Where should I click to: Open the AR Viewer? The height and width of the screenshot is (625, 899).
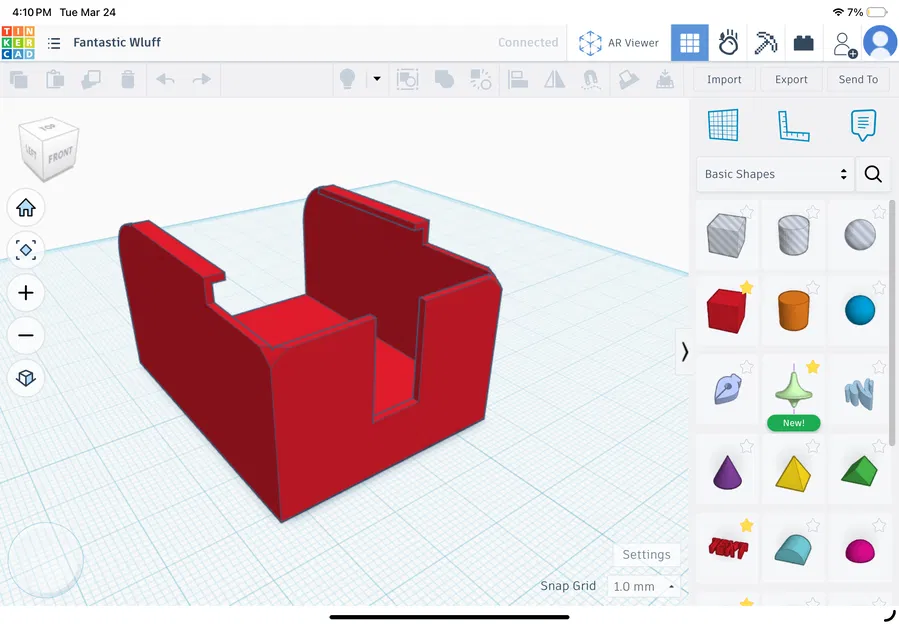[x=619, y=43]
